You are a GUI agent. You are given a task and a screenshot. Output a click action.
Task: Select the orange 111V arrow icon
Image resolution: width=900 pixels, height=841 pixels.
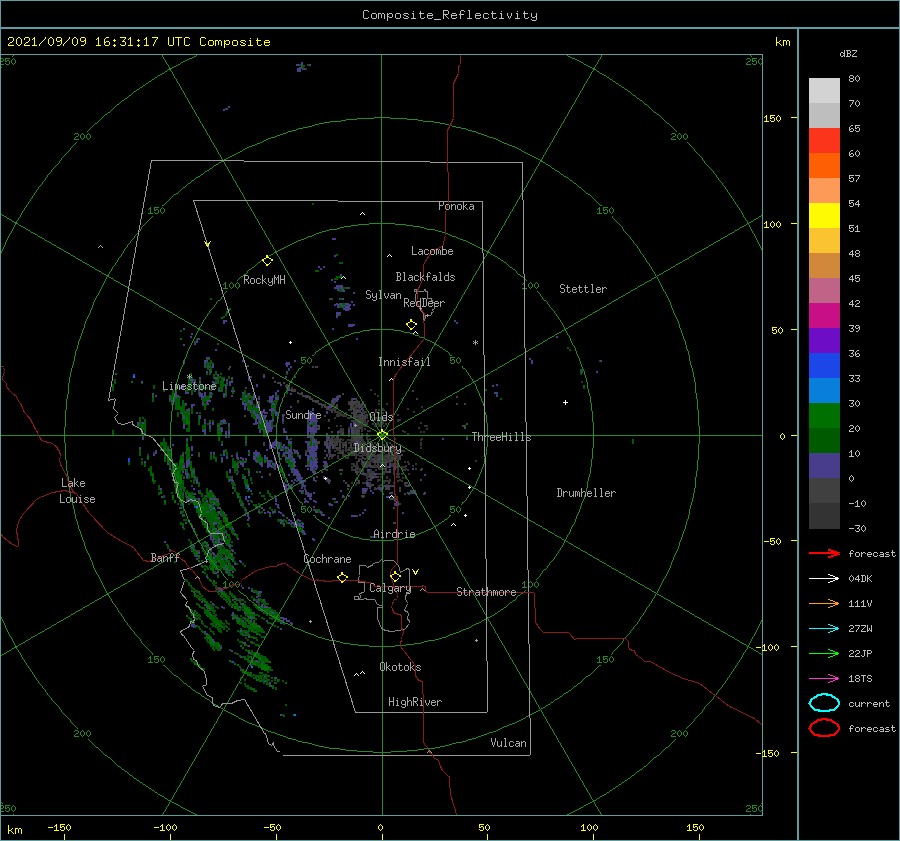point(824,603)
